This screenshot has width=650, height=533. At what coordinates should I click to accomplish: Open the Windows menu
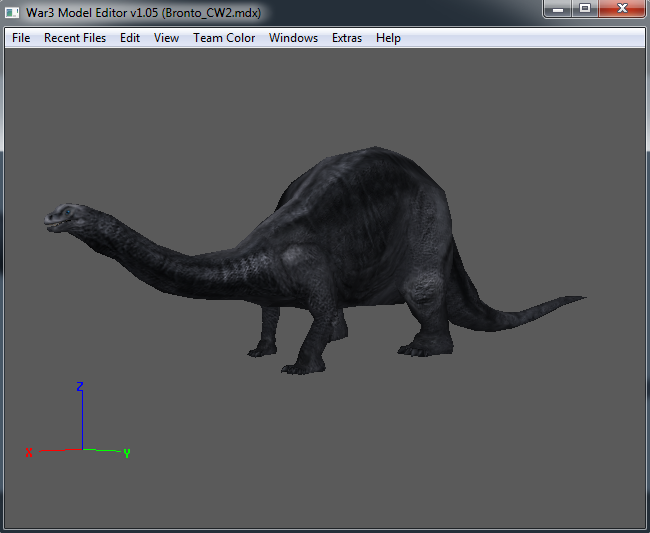click(x=293, y=38)
